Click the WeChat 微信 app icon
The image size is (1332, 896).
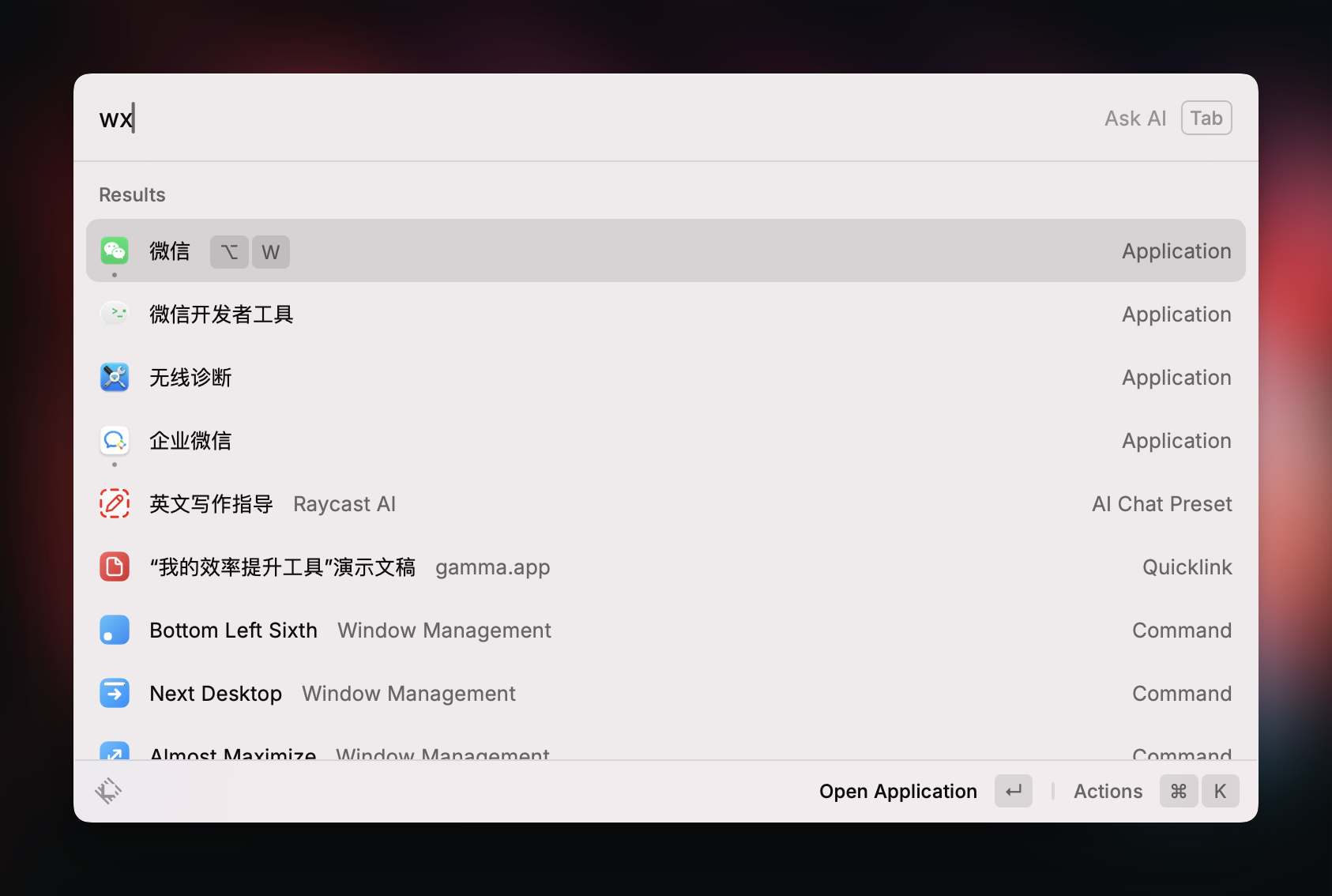(x=115, y=250)
